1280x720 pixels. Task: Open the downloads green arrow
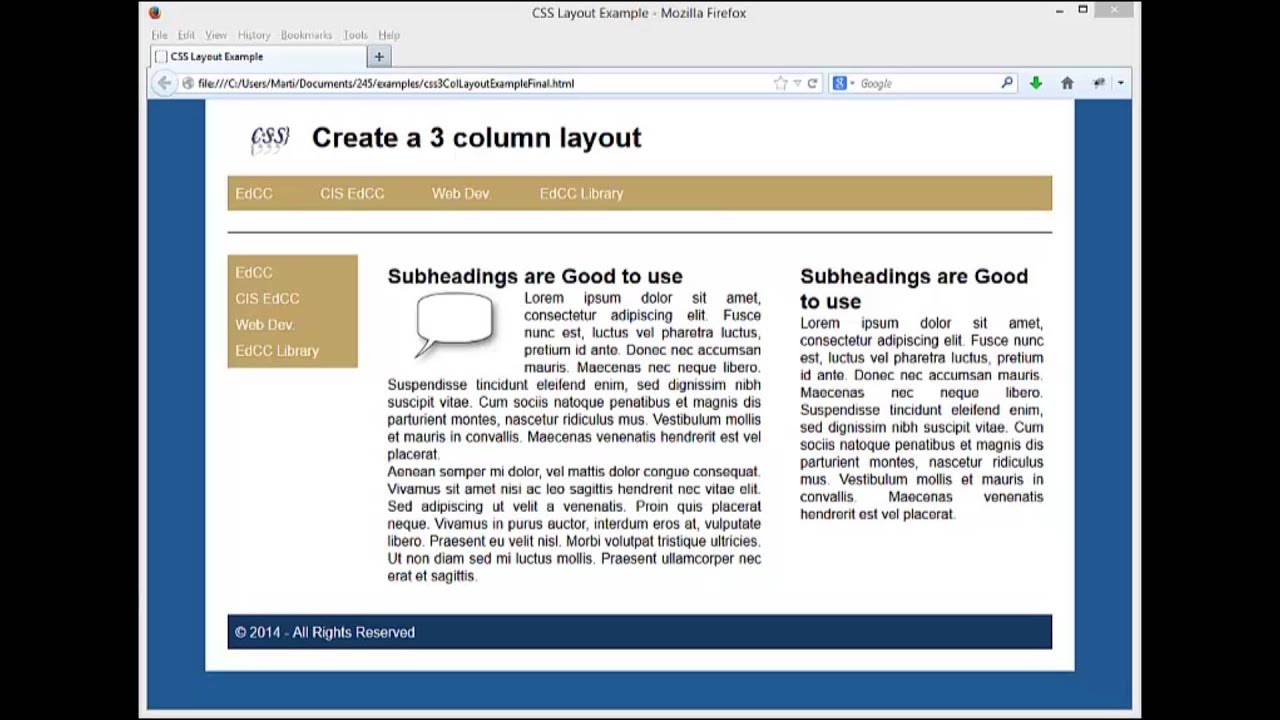coord(1036,84)
